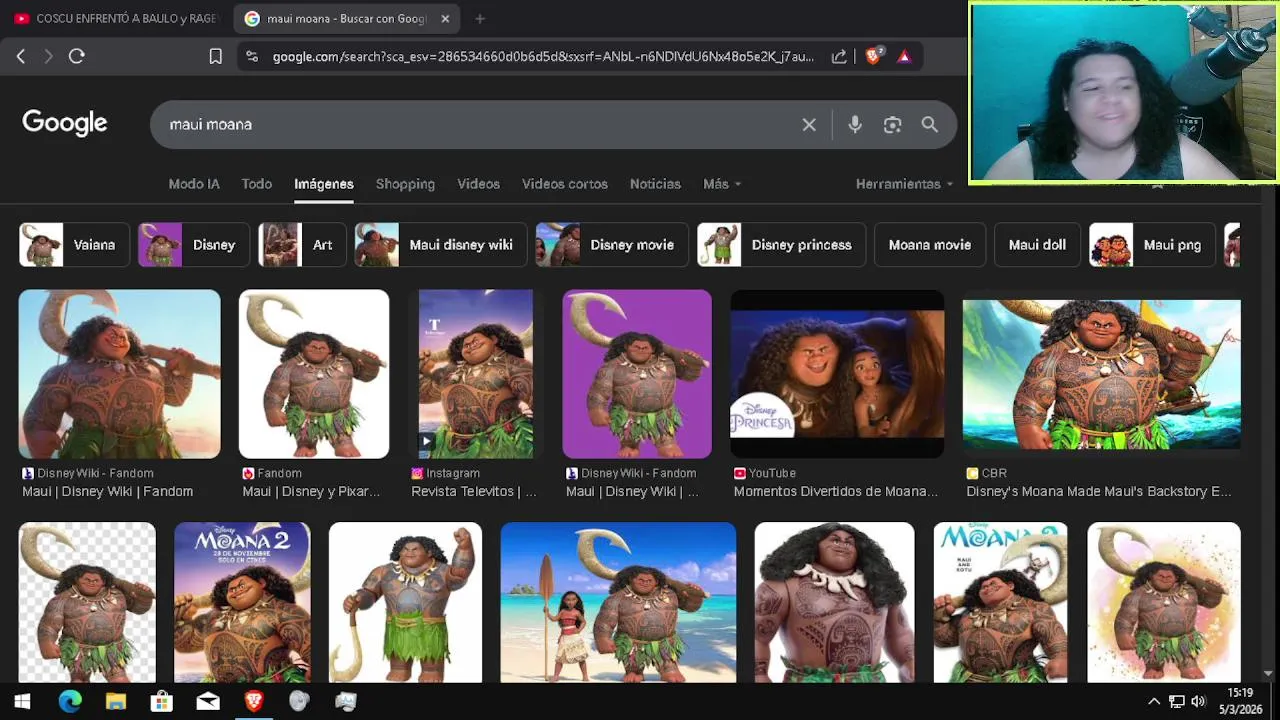
Task: Open volume control in the system tray
Action: [x=1198, y=702]
